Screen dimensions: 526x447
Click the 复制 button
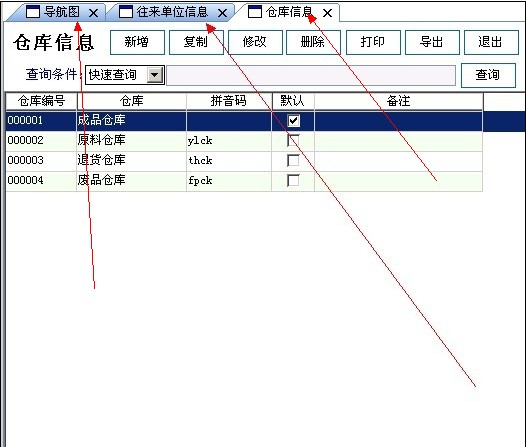click(196, 42)
